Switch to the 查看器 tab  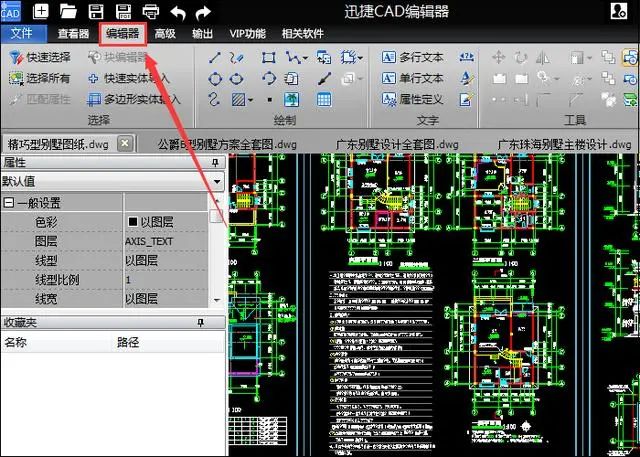tap(73, 34)
